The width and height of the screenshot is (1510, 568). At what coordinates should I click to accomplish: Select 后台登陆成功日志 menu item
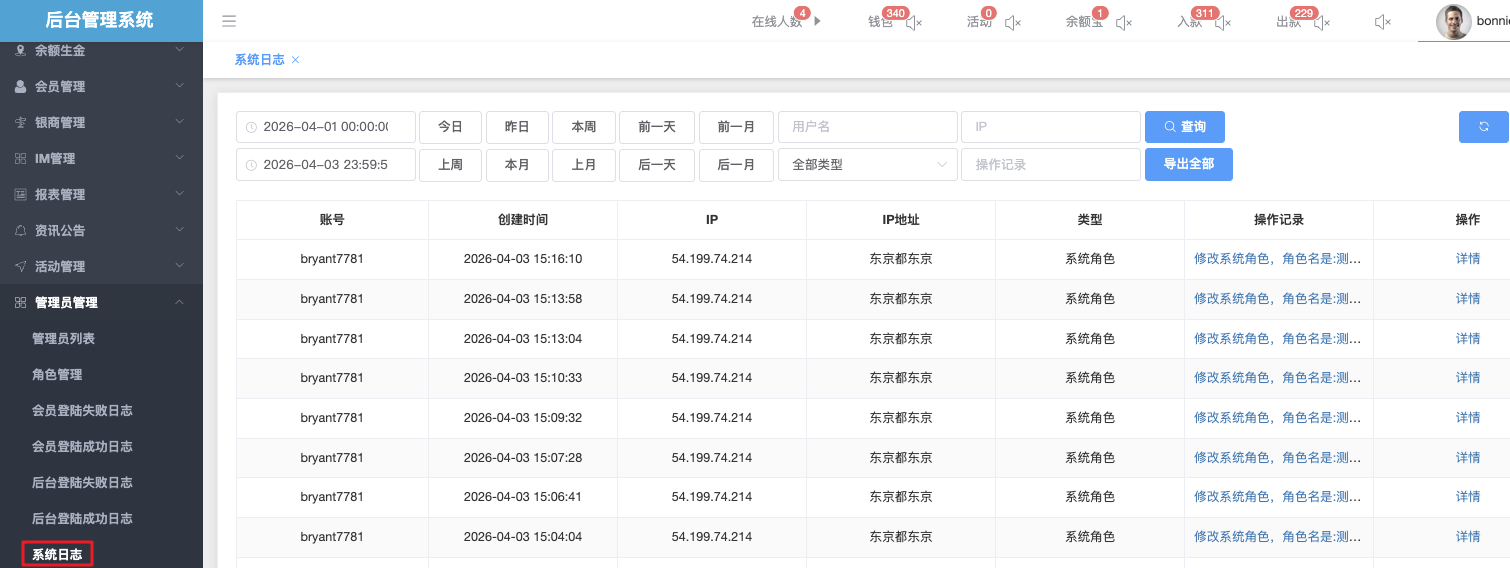(82, 519)
